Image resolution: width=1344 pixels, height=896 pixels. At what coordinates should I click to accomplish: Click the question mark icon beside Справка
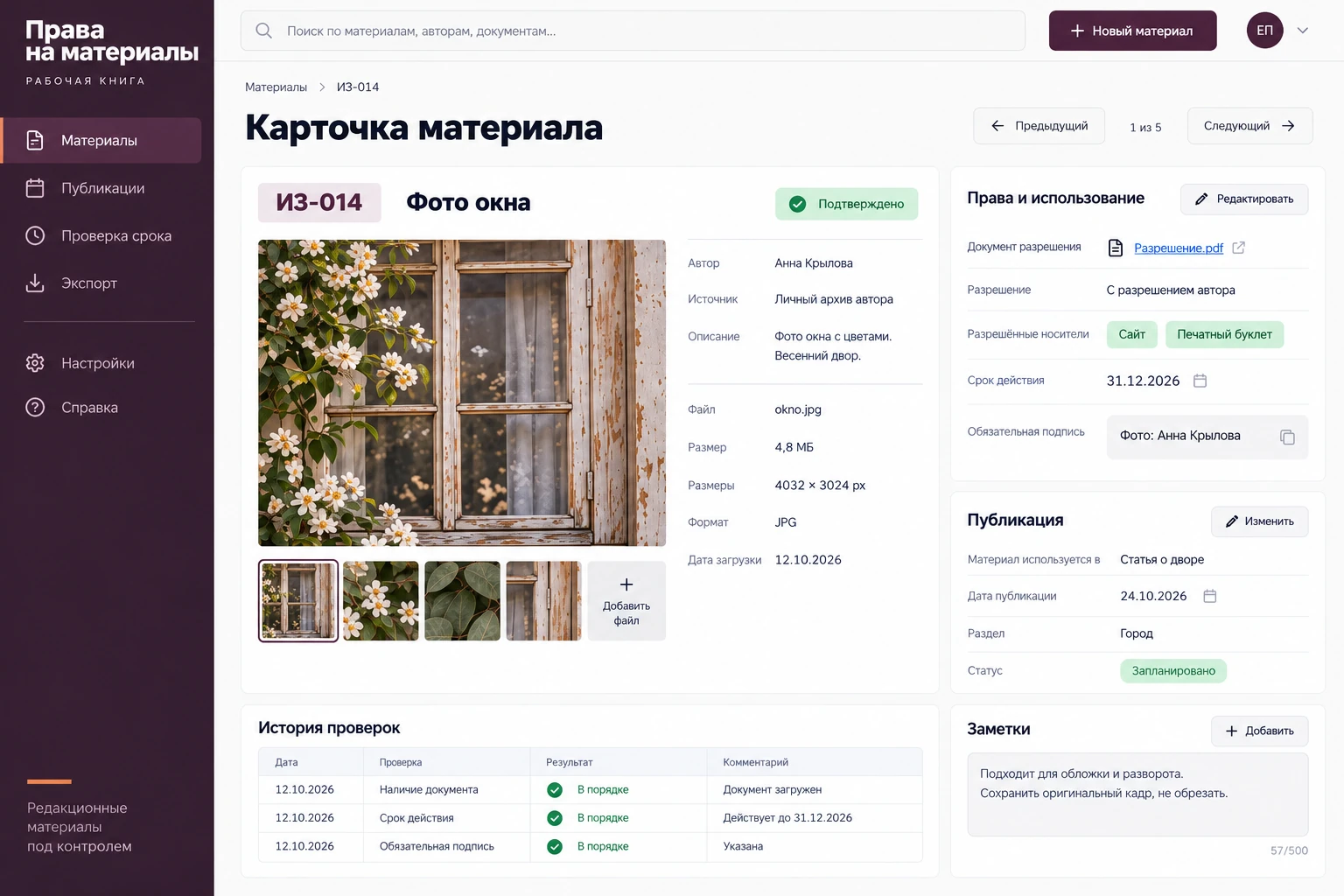pos(35,407)
